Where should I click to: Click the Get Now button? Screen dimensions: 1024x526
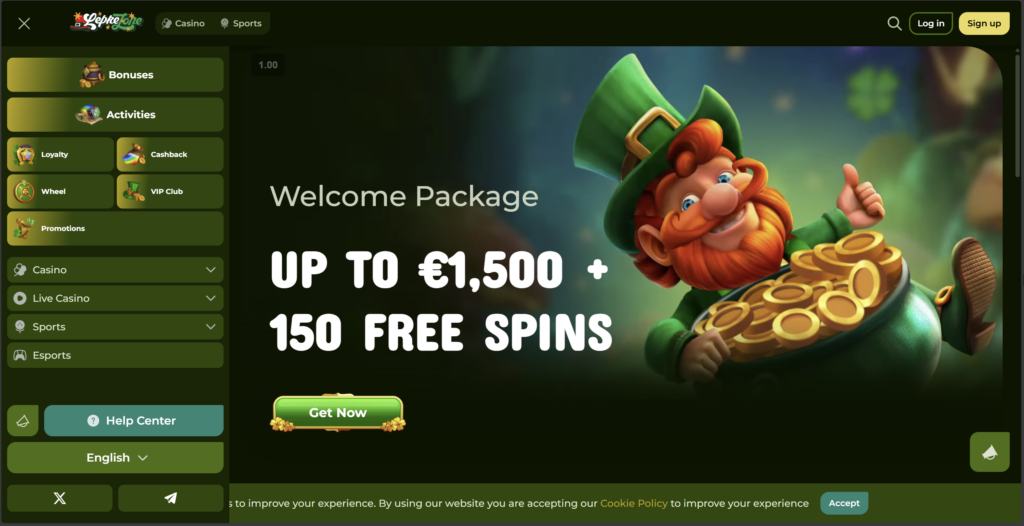pyautogui.click(x=338, y=413)
